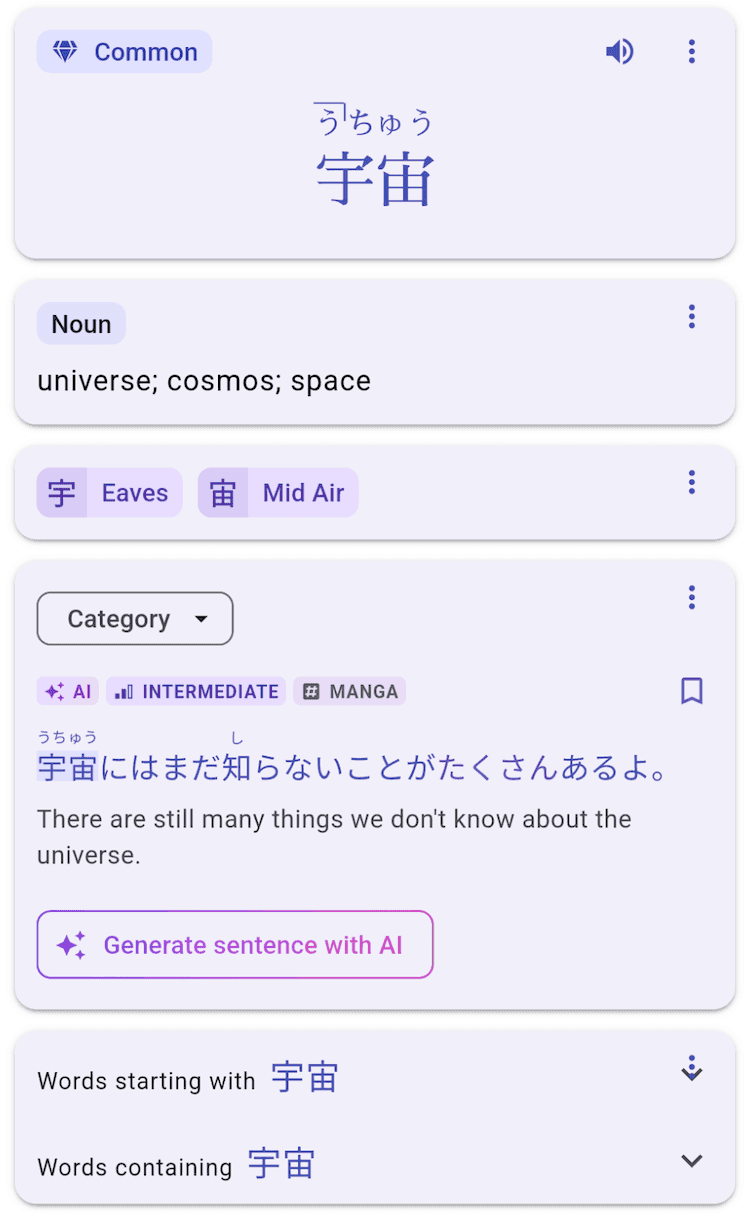Image resolution: width=750 pixels, height=1218 pixels.
Task: Open the word header's three-dot menu
Action: [691, 52]
